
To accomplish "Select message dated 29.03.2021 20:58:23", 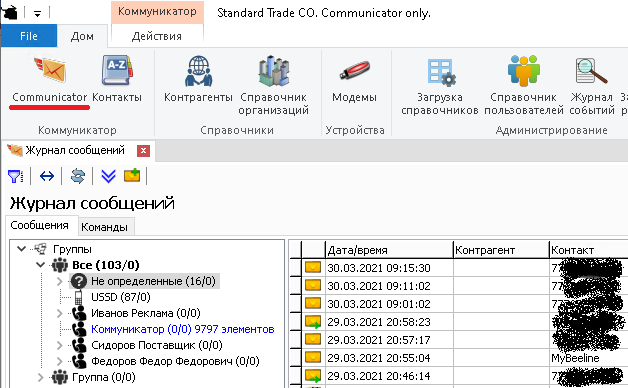I will pyautogui.click(x=378, y=322).
